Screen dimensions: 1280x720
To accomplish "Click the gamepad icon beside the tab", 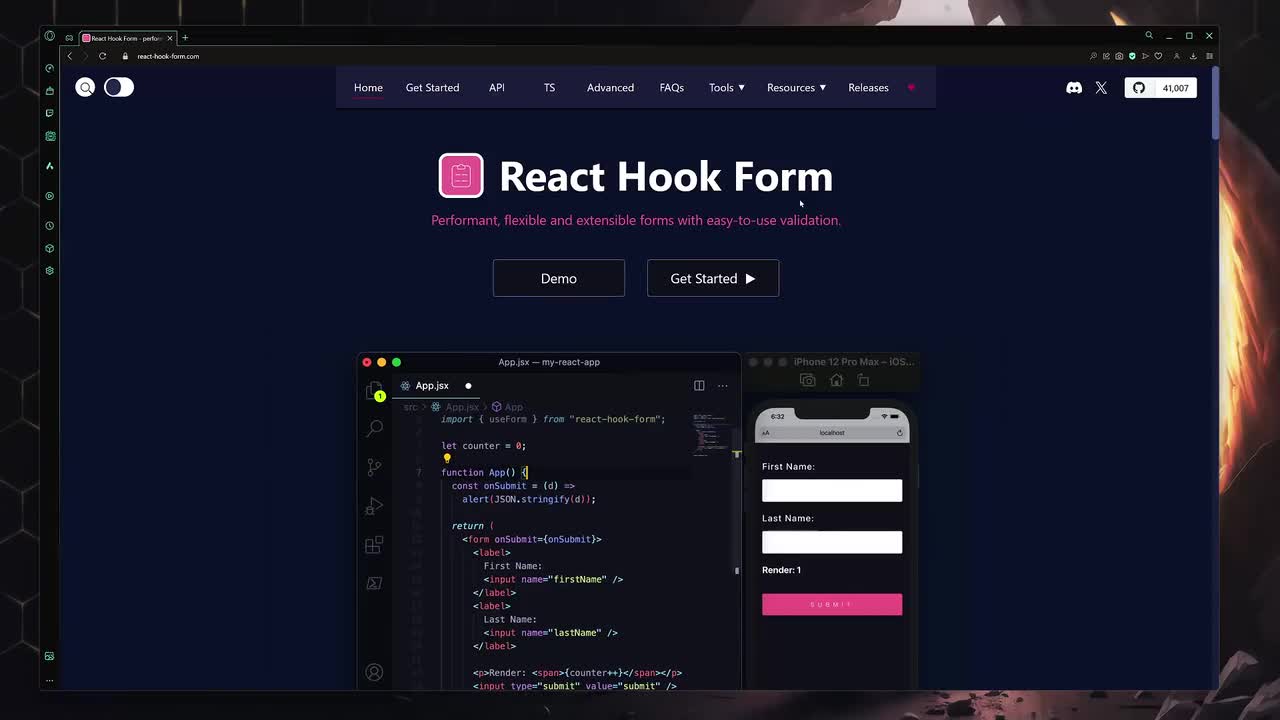I will (69, 38).
